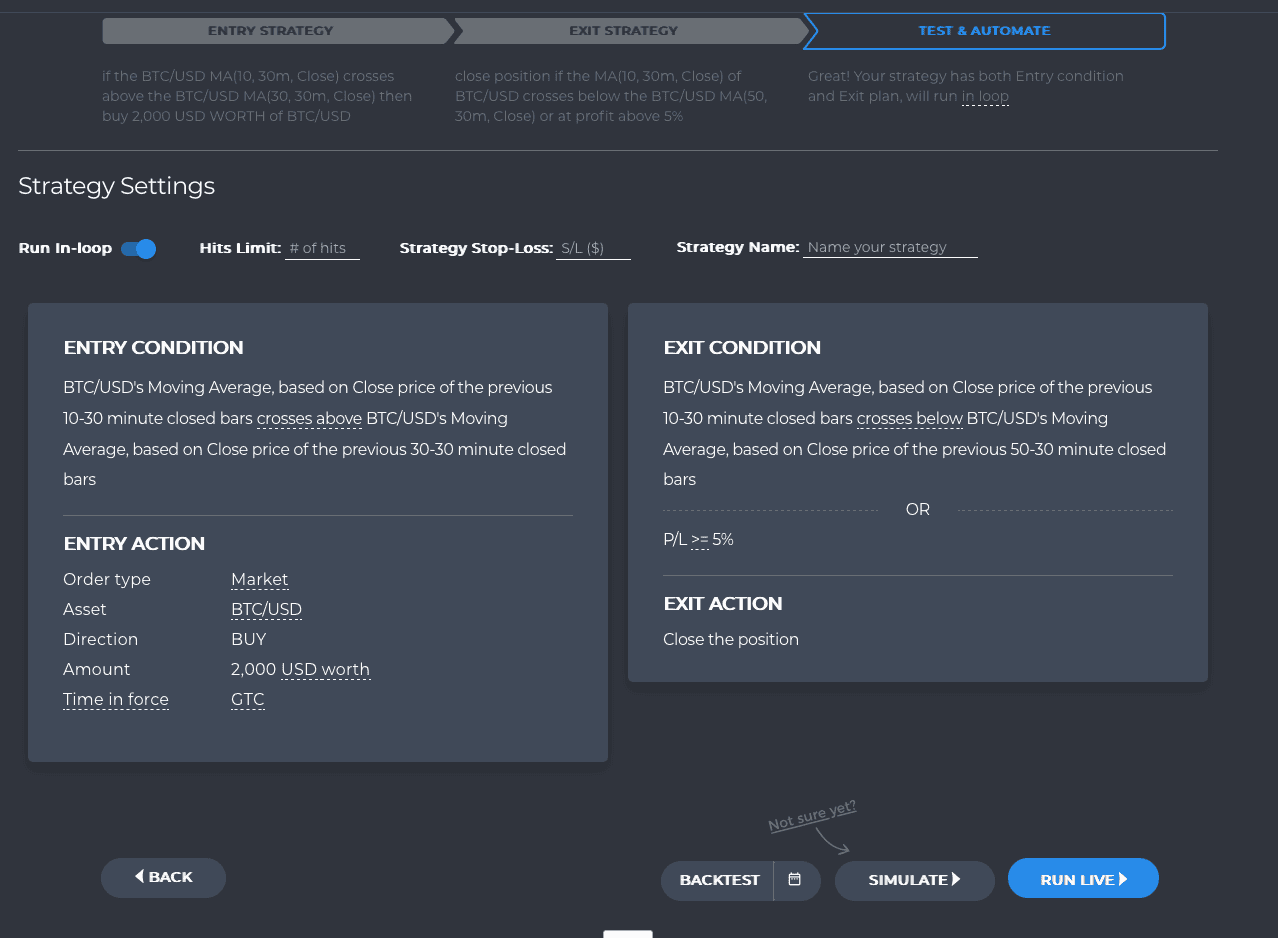1278x938 pixels.
Task: Click the Strategy Stop-Loss input field
Action: (592, 248)
